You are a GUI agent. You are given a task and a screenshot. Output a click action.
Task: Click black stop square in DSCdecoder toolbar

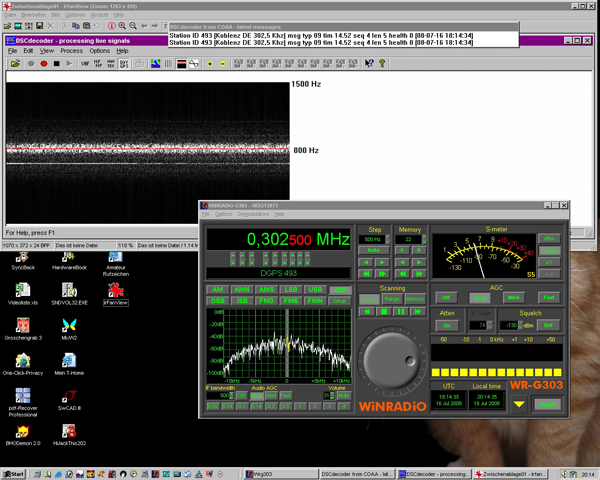(57, 64)
